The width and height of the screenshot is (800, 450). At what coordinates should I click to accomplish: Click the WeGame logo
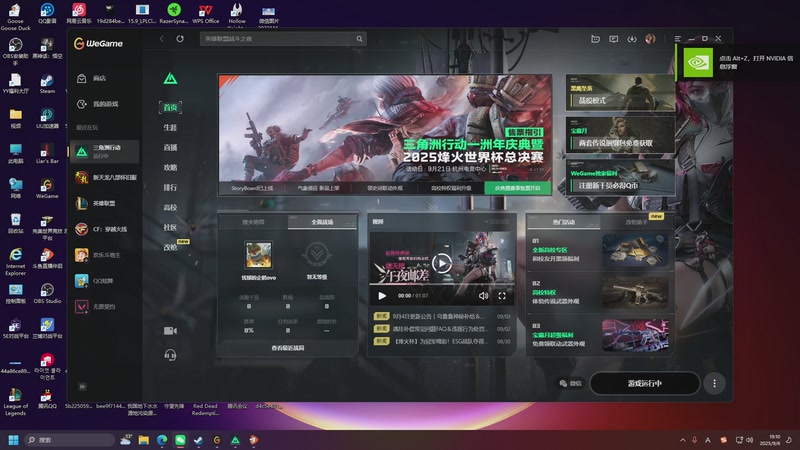coord(98,43)
